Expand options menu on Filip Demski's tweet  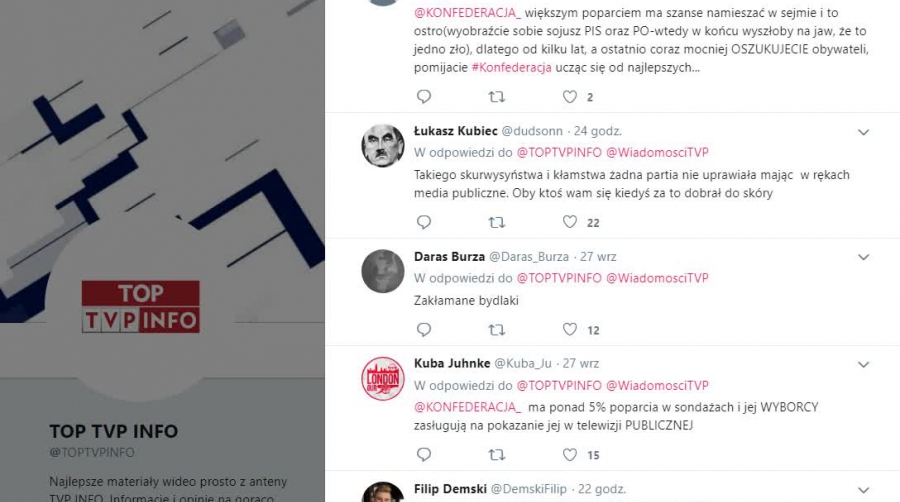(x=863, y=490)
